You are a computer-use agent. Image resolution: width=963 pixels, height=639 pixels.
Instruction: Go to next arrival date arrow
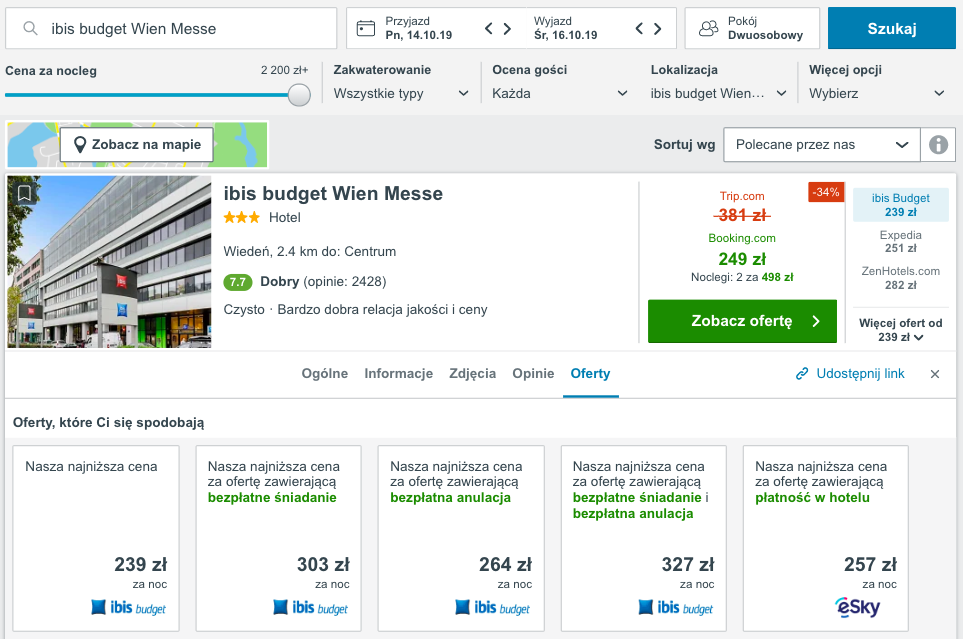(509, 28)
